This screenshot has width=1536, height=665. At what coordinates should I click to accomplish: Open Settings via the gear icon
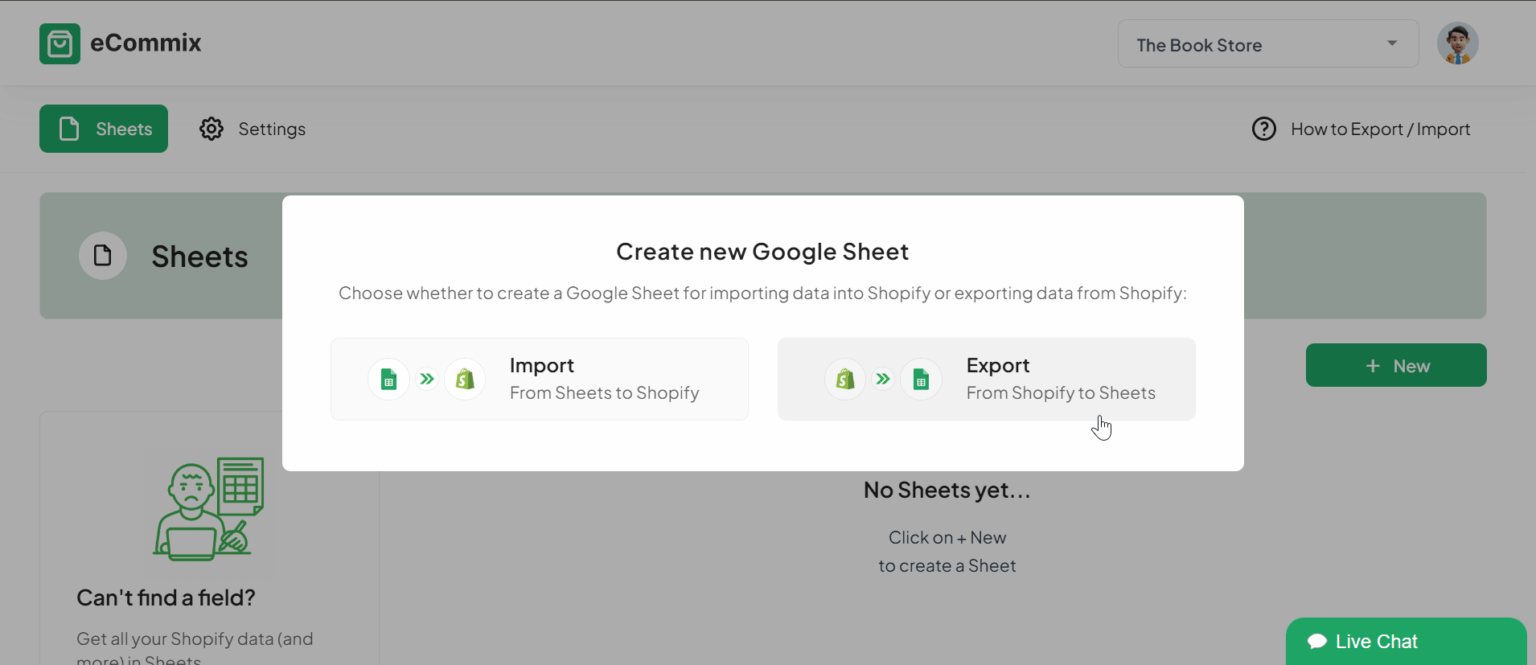click(x=211, y=129)
